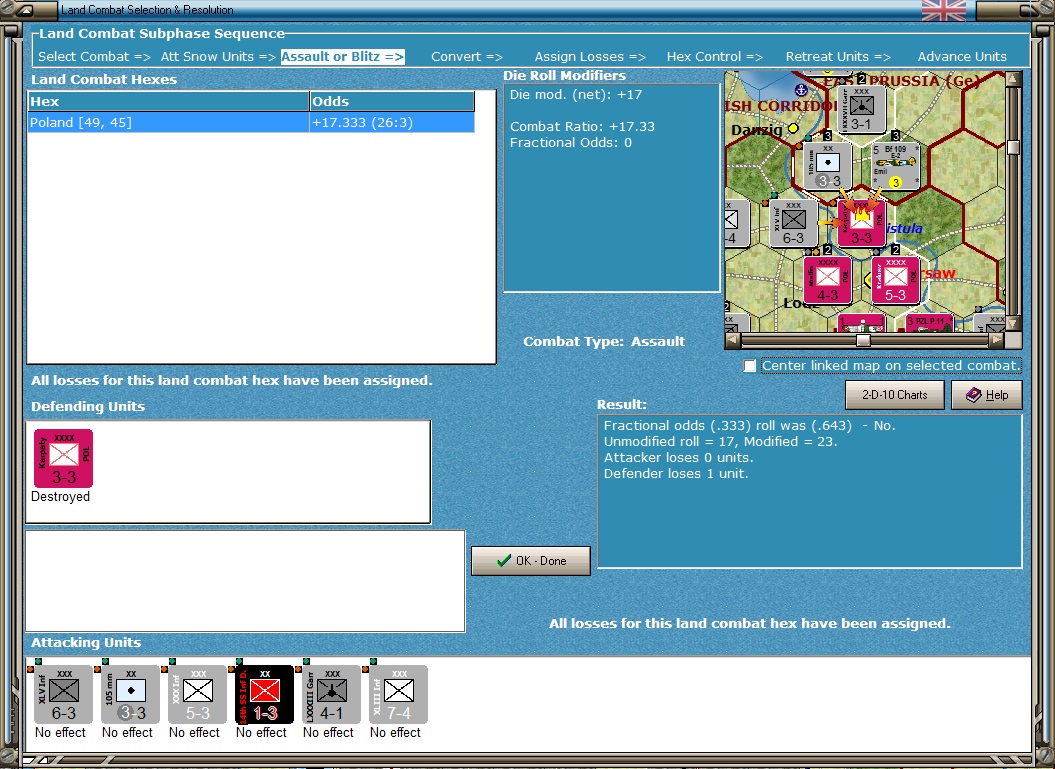Select the 105 mm artillery 3-3 attacking unit

(x=131, y=694)
